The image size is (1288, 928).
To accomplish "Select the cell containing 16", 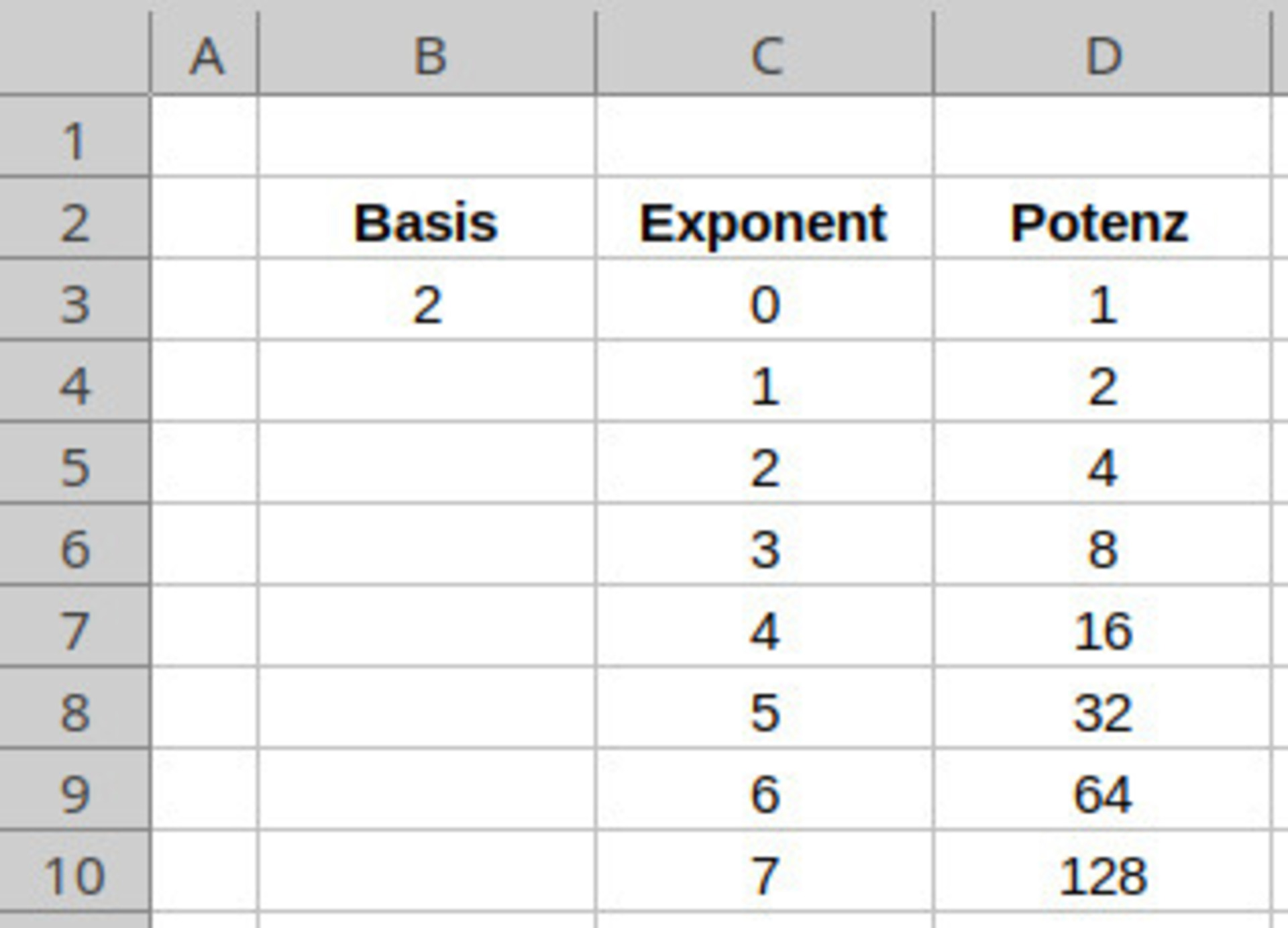I will (x=1102, y=630).
